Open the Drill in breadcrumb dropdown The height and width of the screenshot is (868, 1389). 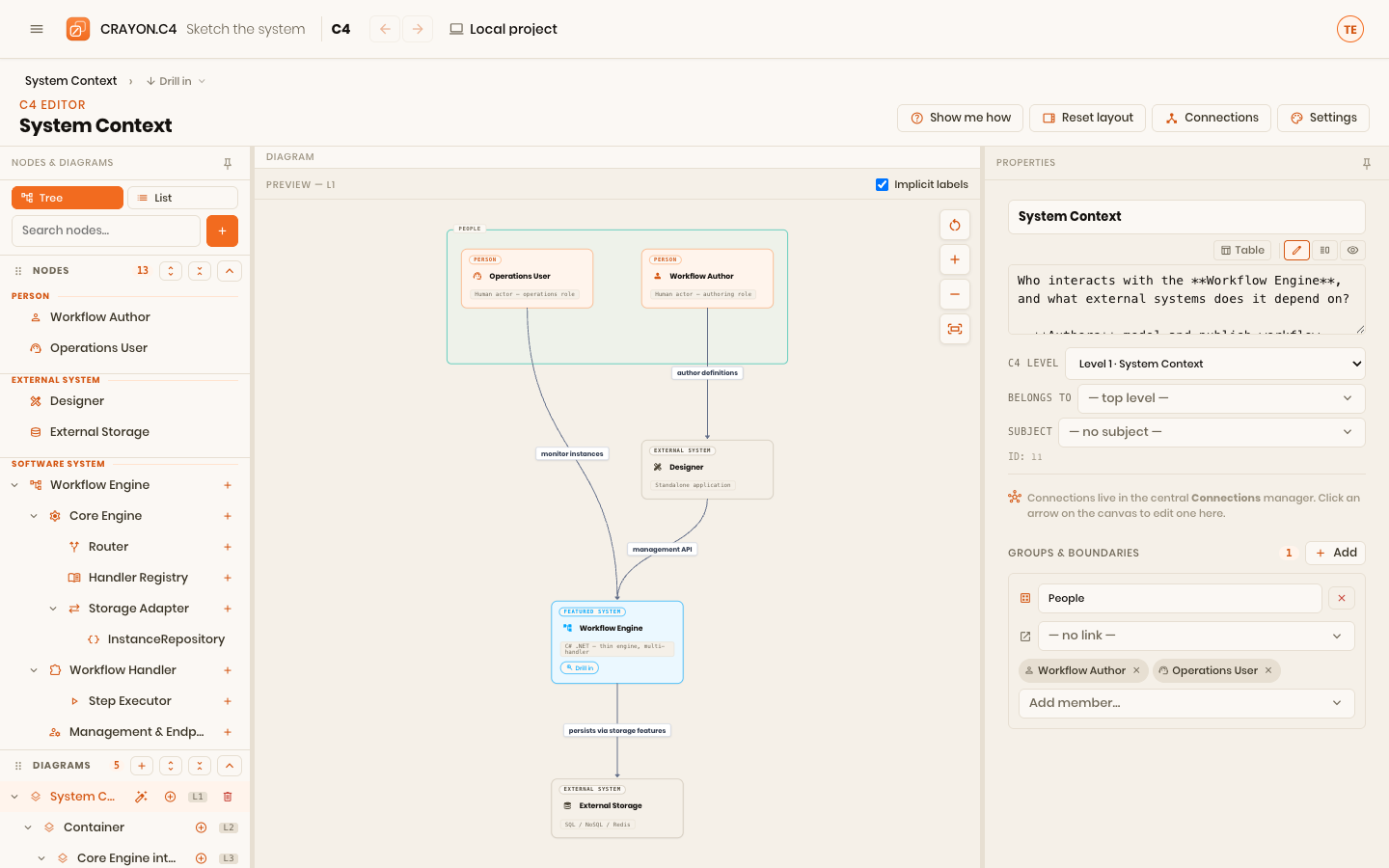click(x=177, y=81)
